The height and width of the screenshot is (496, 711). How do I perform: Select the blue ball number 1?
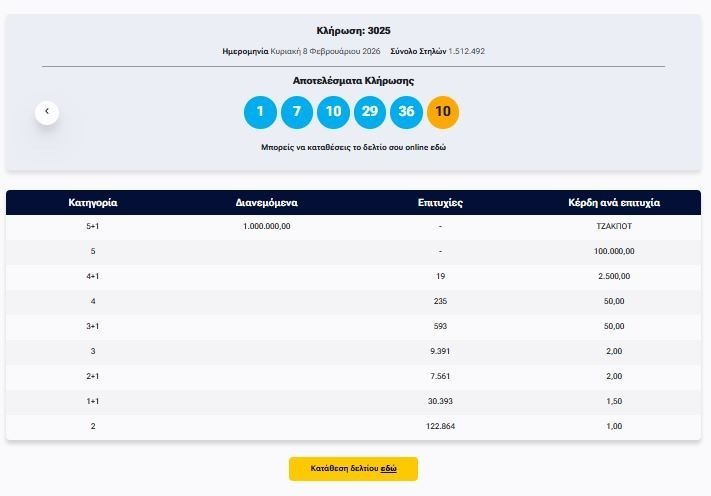tap(260, 112)
